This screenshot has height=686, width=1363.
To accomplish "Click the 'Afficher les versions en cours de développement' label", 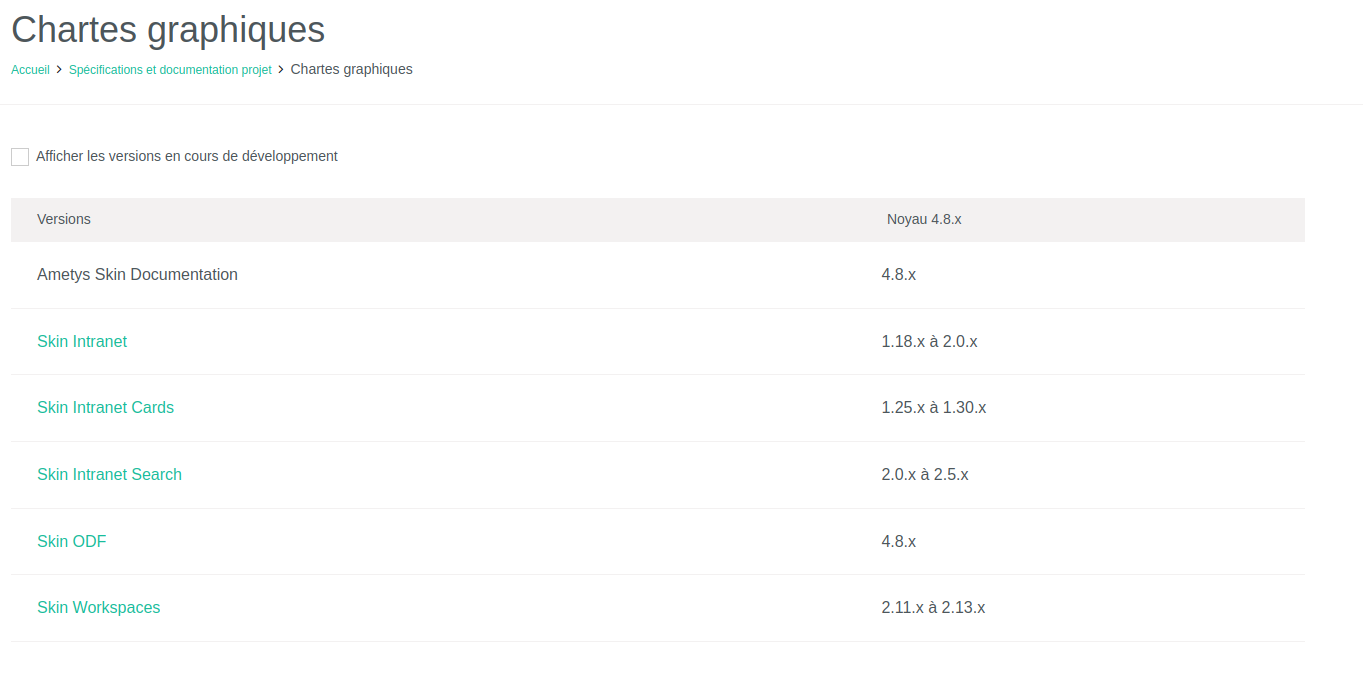I will tap(187, 156).
